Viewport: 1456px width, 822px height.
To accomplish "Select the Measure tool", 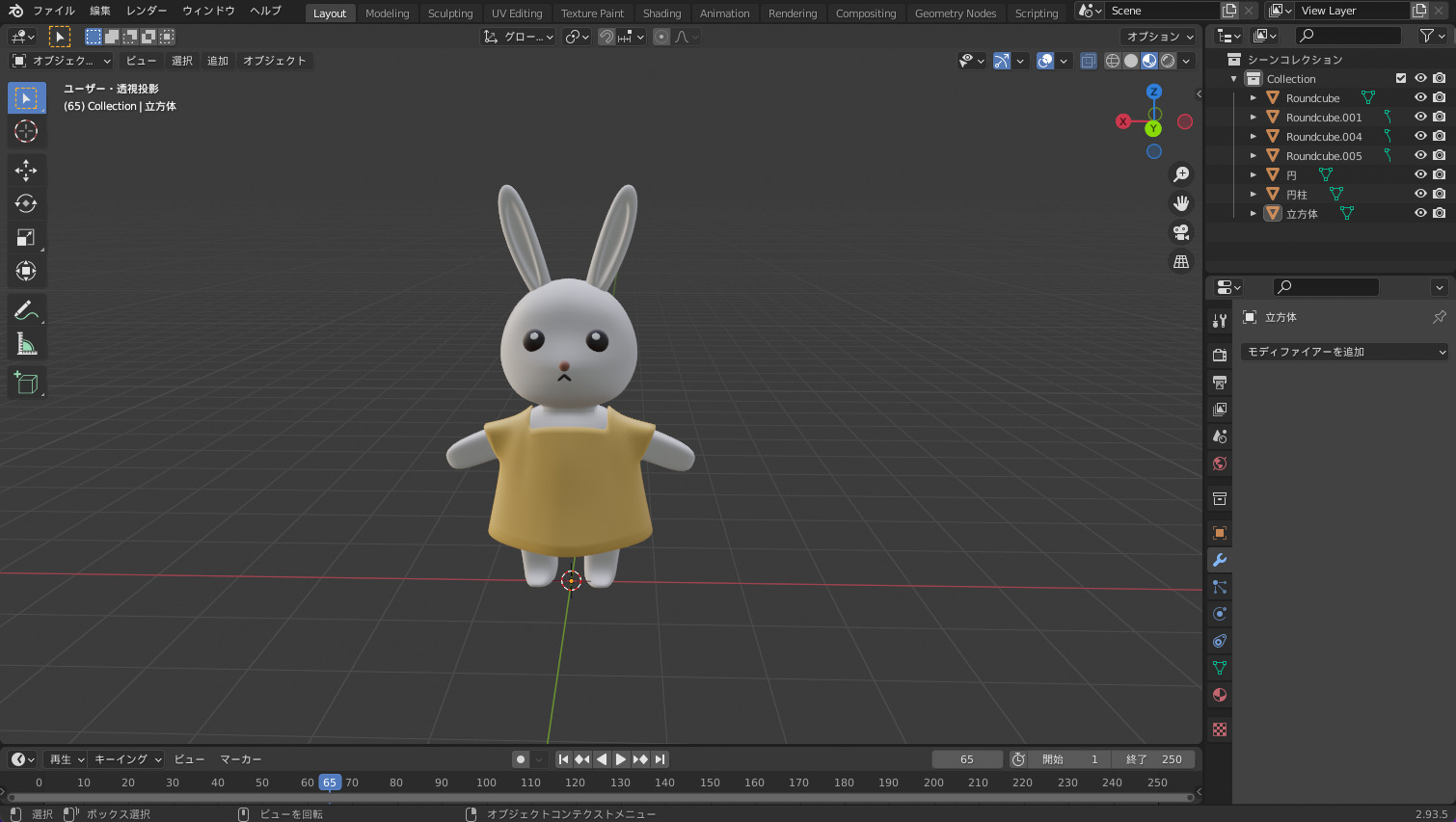I will 26,343.
